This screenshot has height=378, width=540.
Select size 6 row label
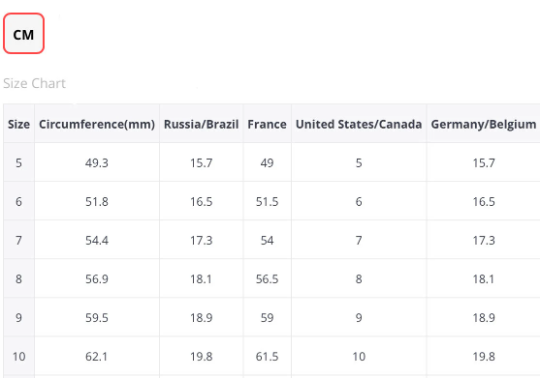pos(19,201)
